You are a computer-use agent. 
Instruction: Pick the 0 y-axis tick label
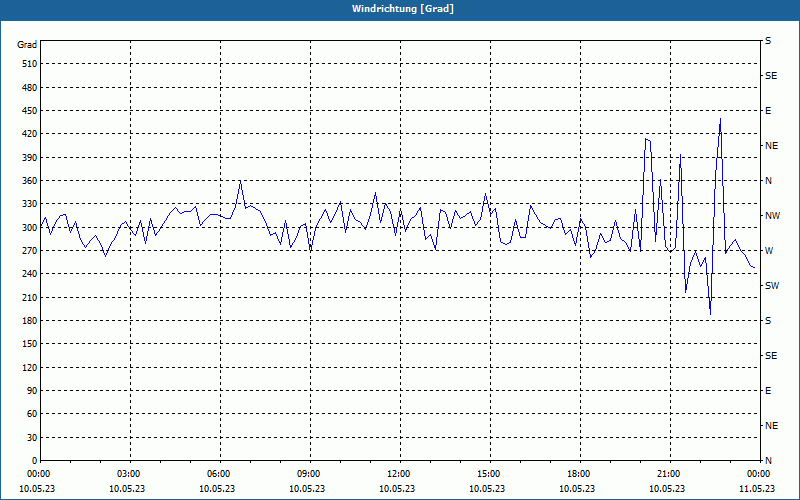click(x=35, y=461)
